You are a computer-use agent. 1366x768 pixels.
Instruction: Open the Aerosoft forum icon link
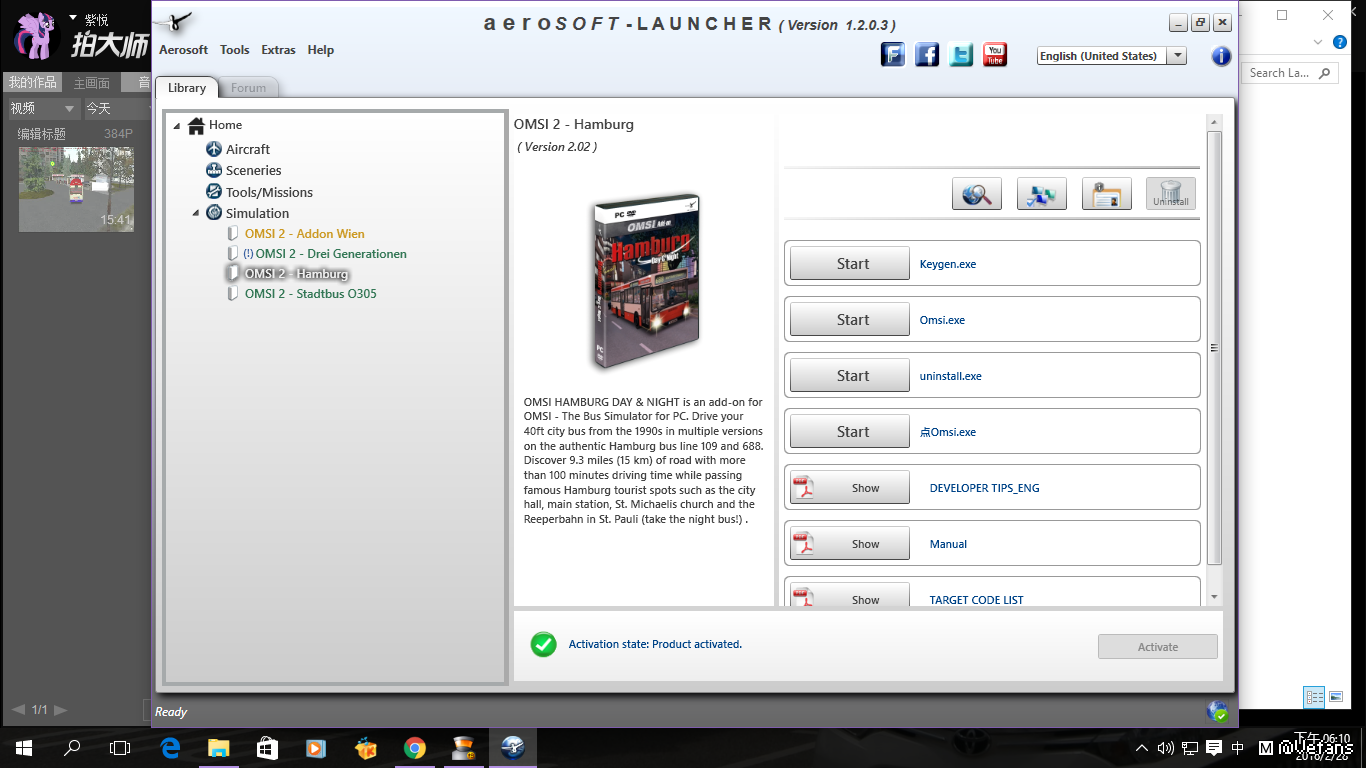tap(893, 55)
